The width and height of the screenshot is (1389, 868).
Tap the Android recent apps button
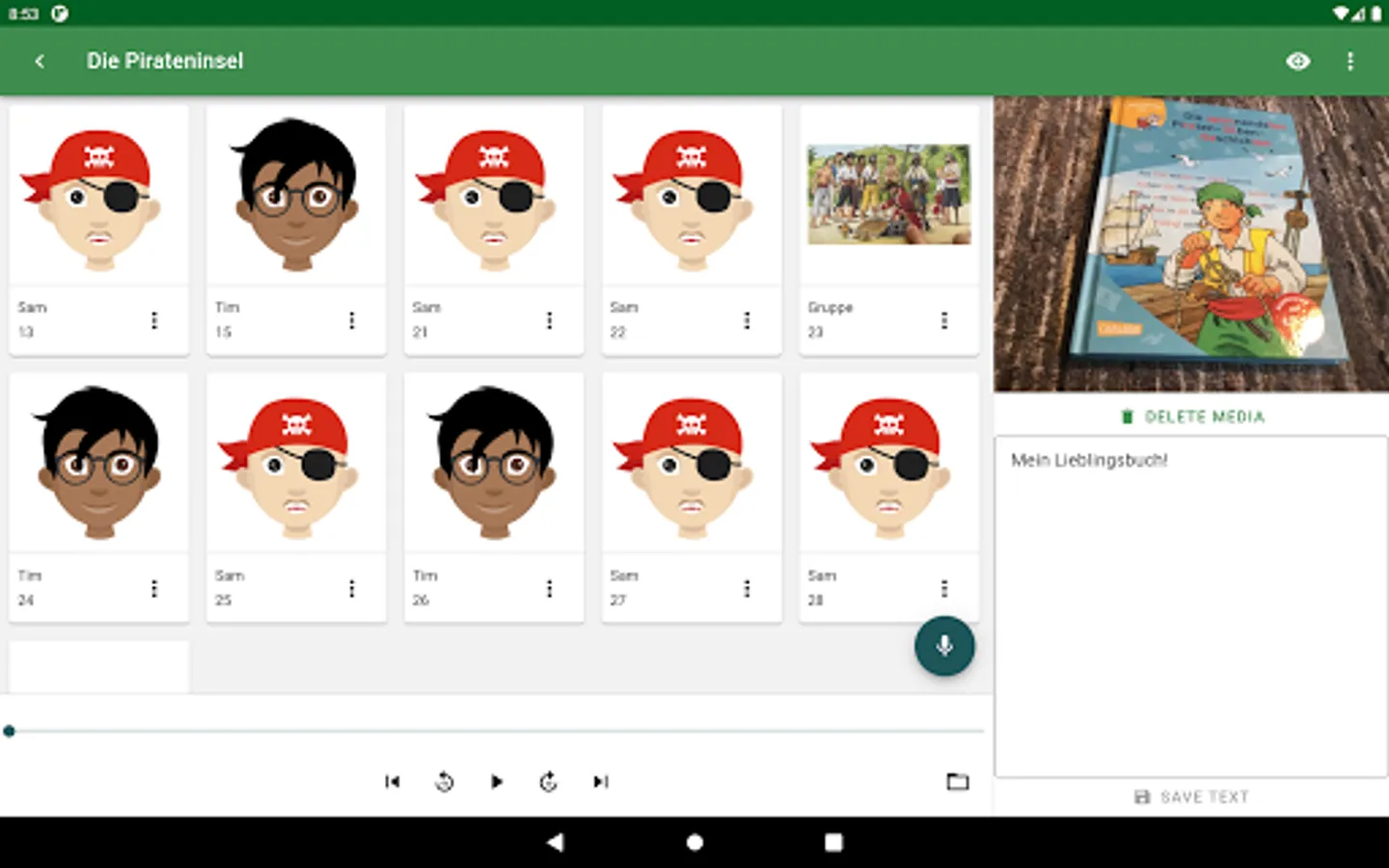(833, 842)
